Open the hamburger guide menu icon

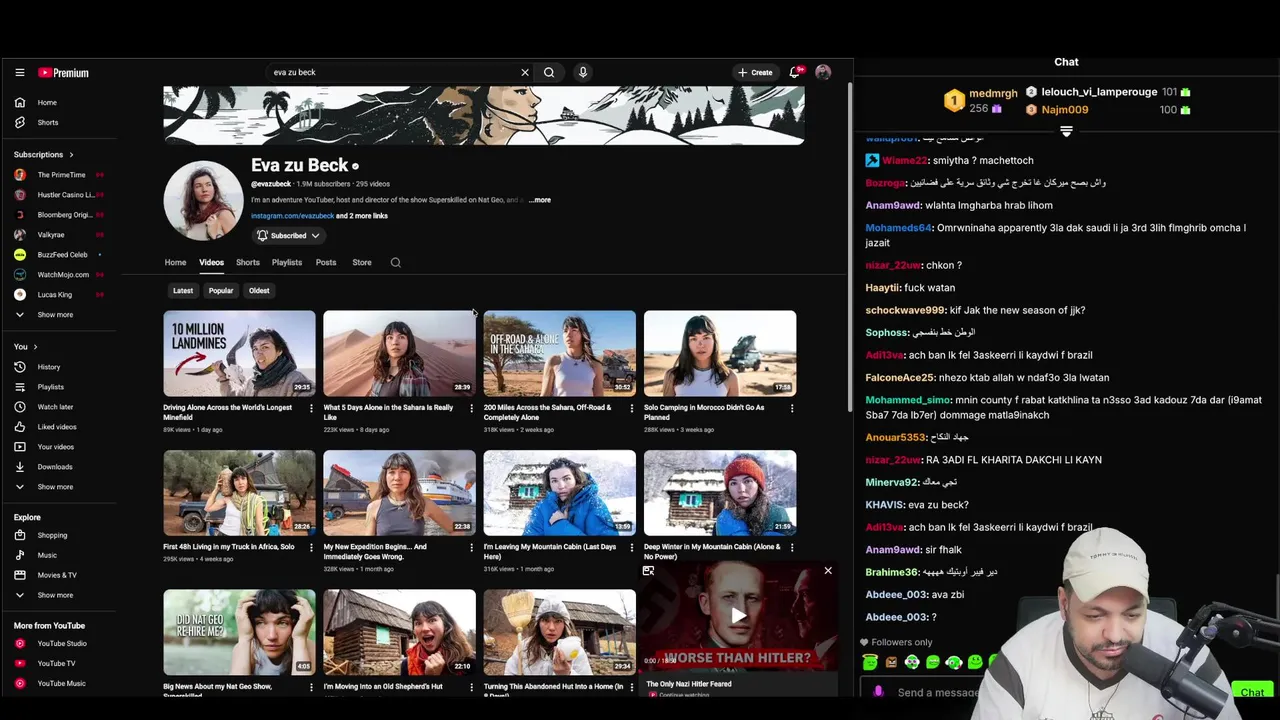point(19,72)
